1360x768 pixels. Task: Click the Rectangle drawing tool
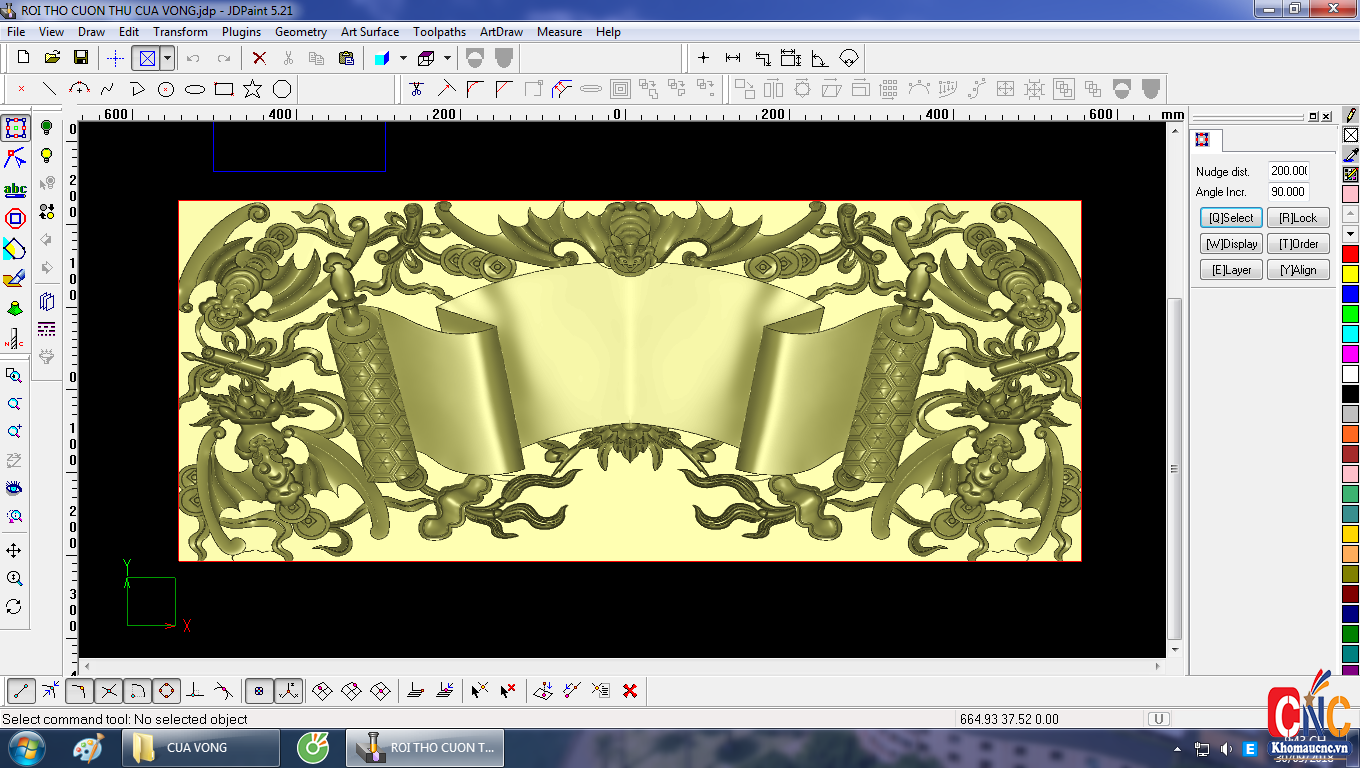coord(224,89)
